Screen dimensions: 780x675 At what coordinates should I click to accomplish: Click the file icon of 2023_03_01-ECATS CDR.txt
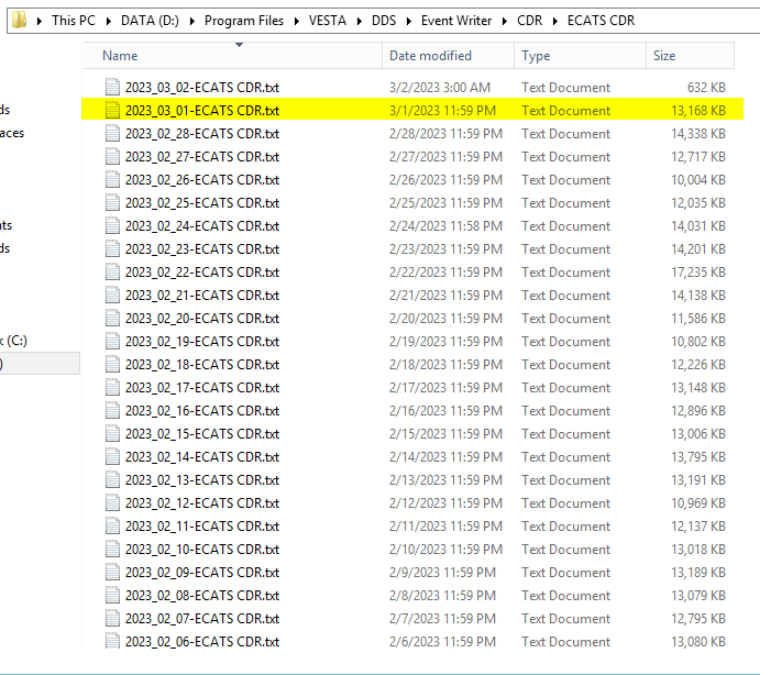point(112,110)
